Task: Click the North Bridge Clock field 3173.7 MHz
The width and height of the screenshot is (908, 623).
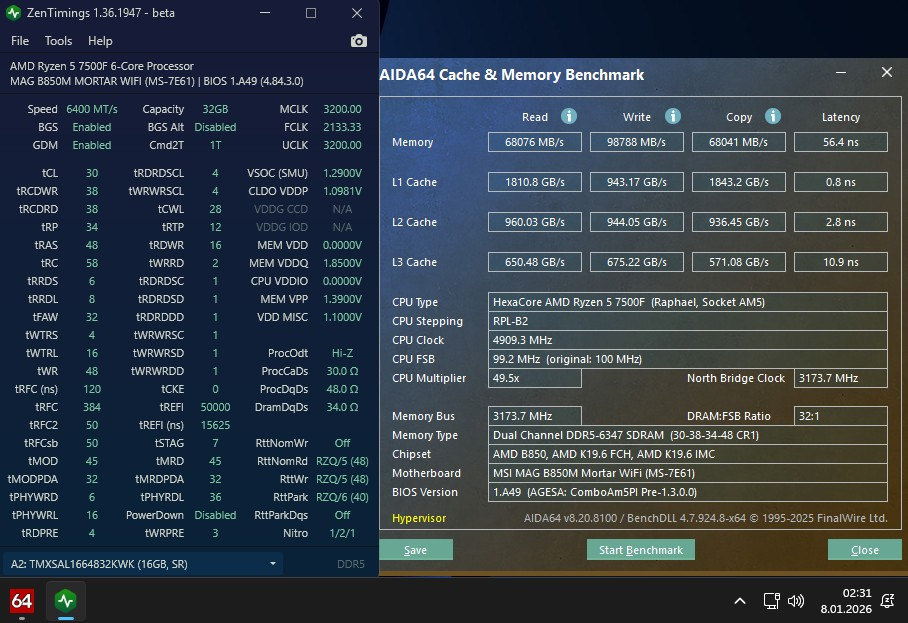Action: pos(841,378)
